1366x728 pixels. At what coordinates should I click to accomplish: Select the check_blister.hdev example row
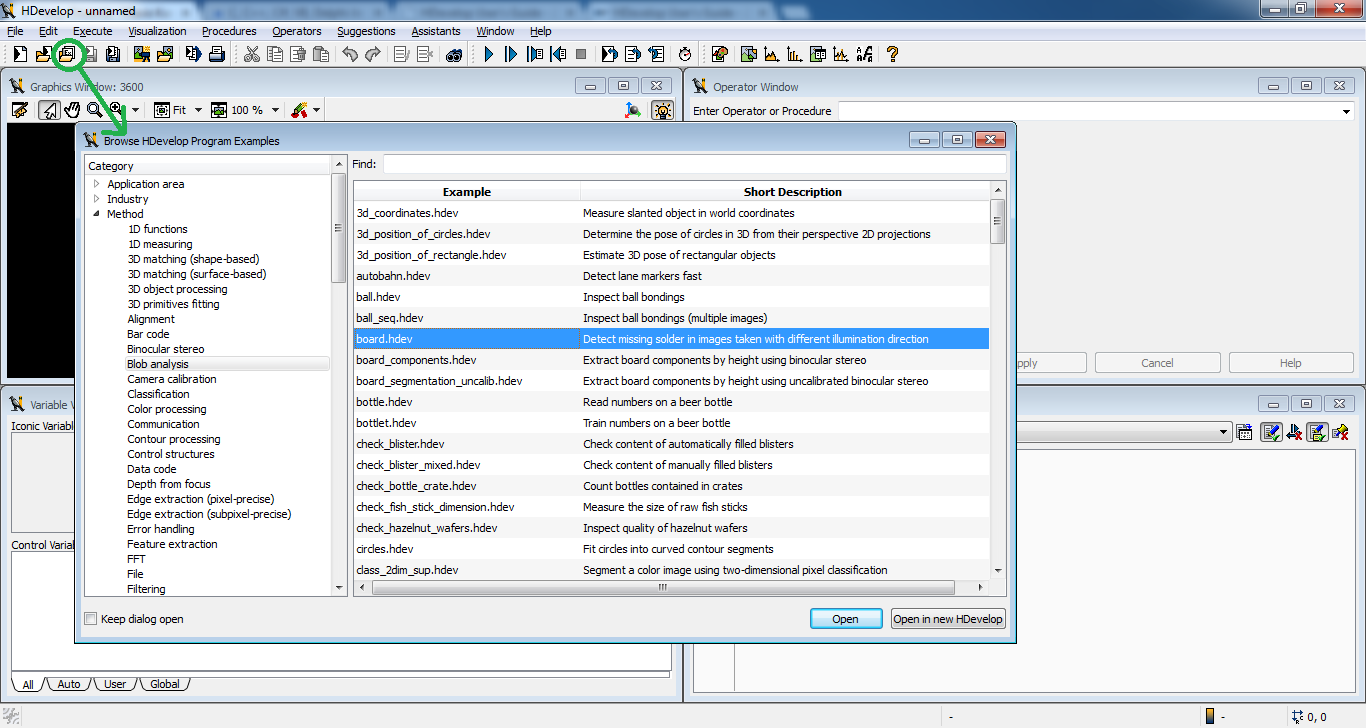pos(672,444)
